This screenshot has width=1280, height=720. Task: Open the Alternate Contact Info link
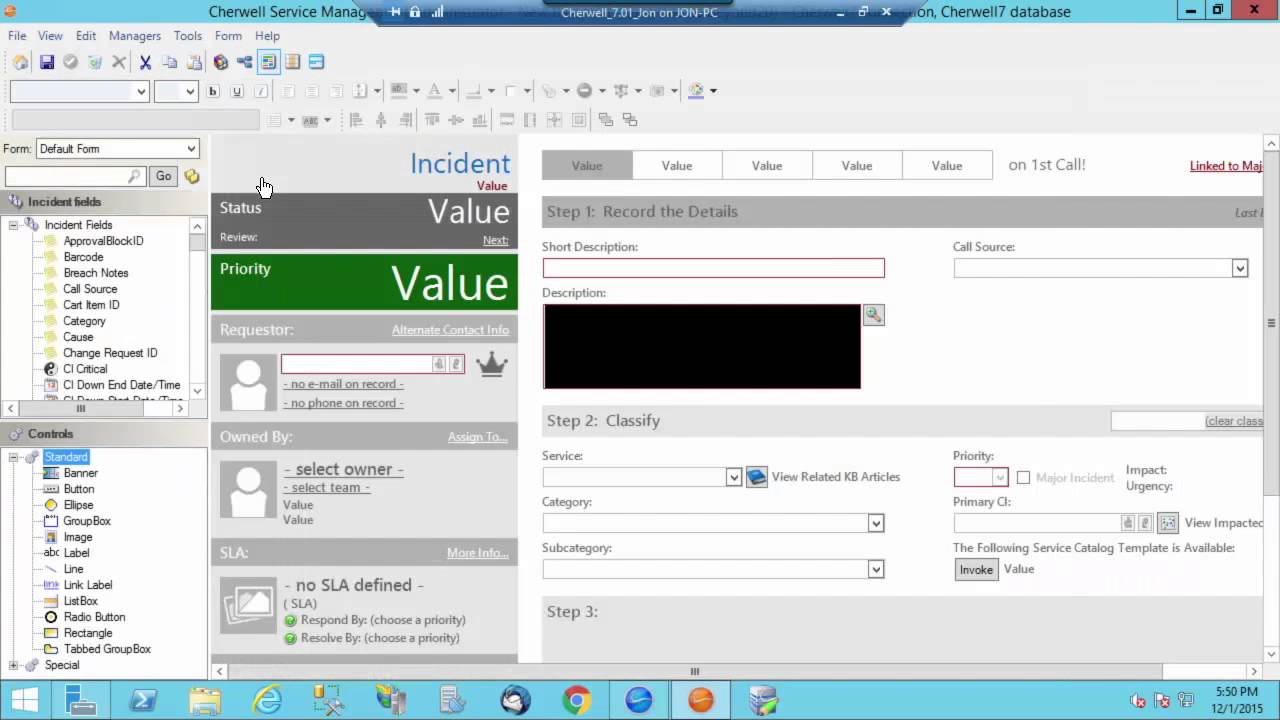(450, 330)
